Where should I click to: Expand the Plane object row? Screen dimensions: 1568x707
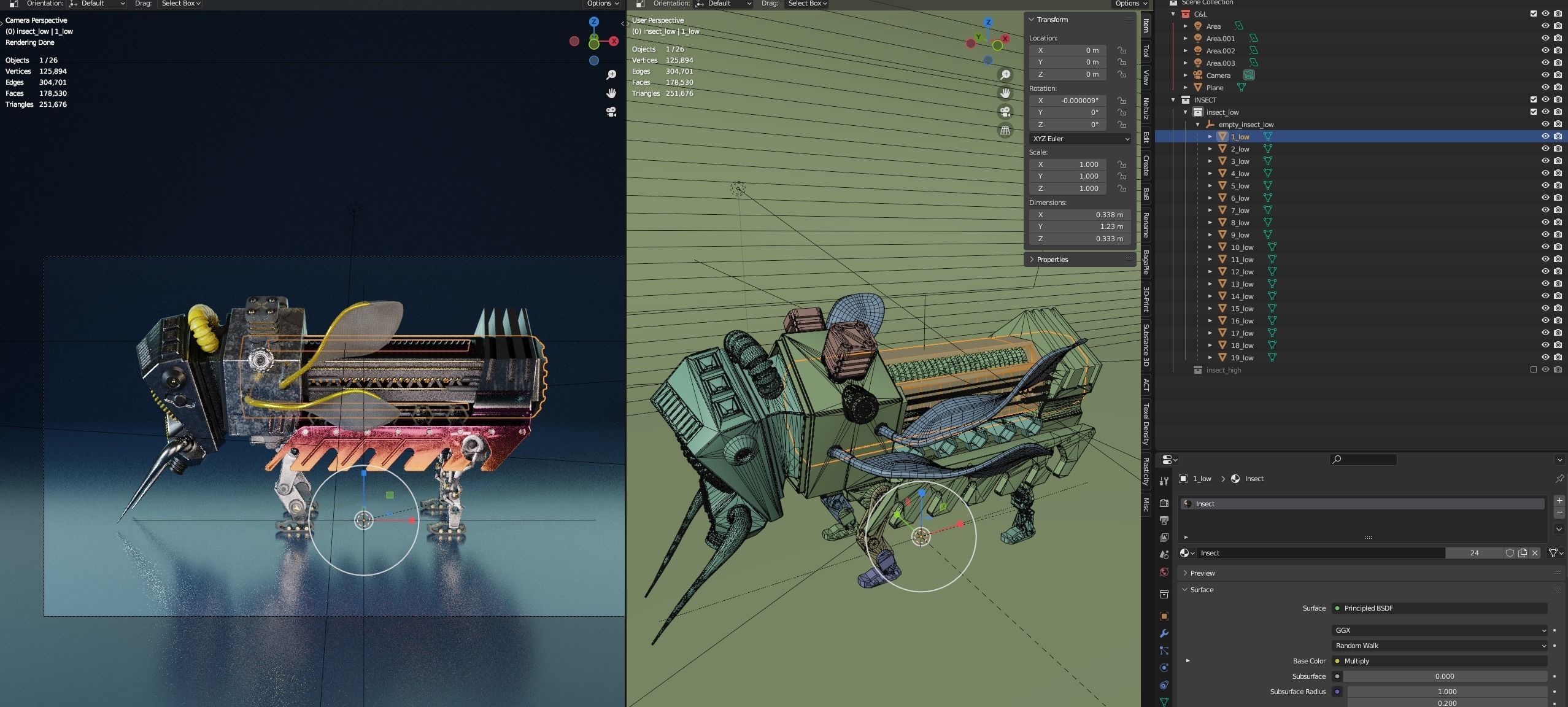pyautogui.click(x=1186, y=87)
